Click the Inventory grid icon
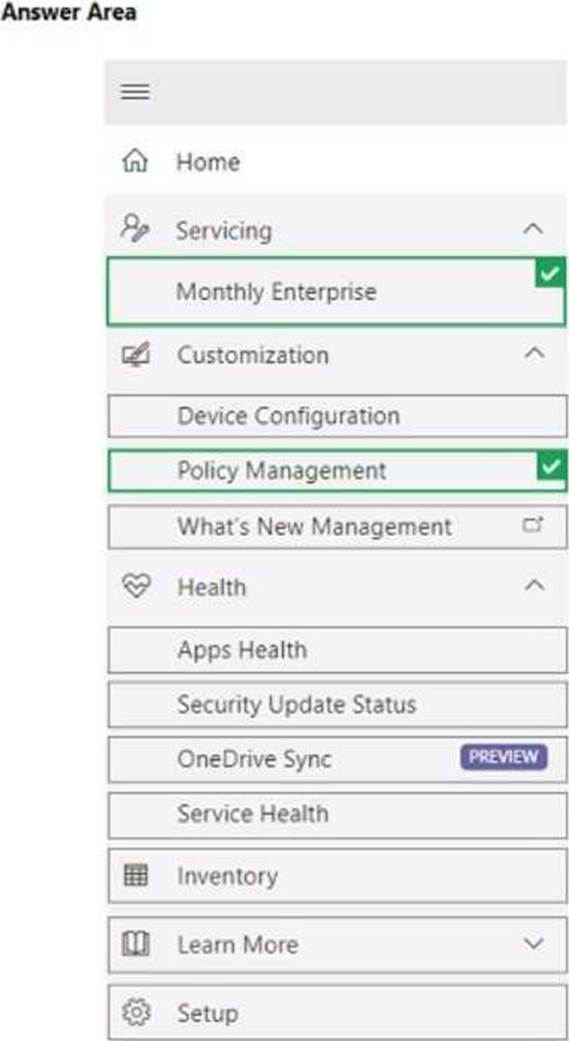 pyautogui.click(x=136, y=876)
